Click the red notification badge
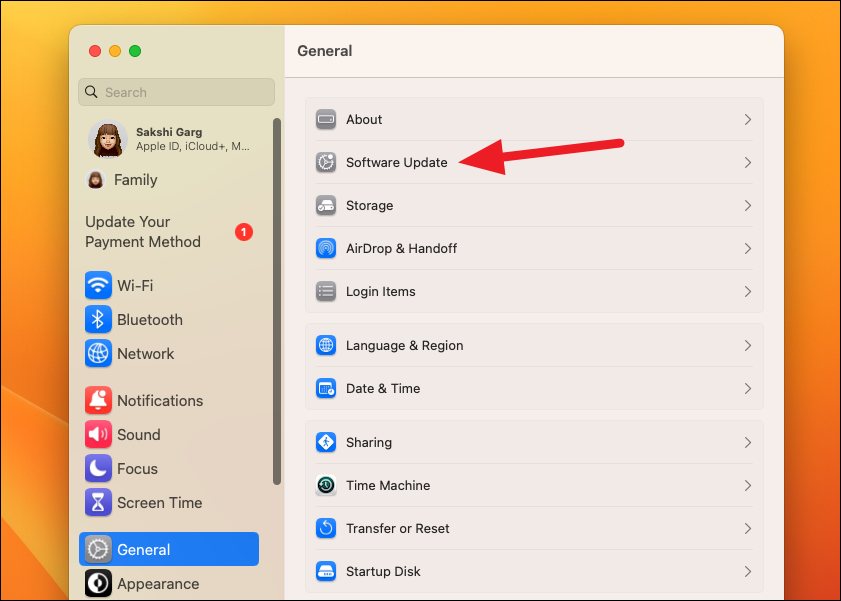This screenshot has height=601, width=841. [x=244, y=232]
